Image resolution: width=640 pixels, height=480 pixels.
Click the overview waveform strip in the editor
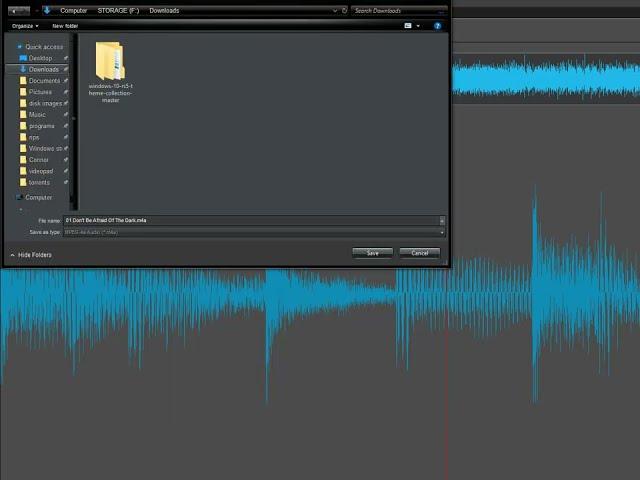546,78
